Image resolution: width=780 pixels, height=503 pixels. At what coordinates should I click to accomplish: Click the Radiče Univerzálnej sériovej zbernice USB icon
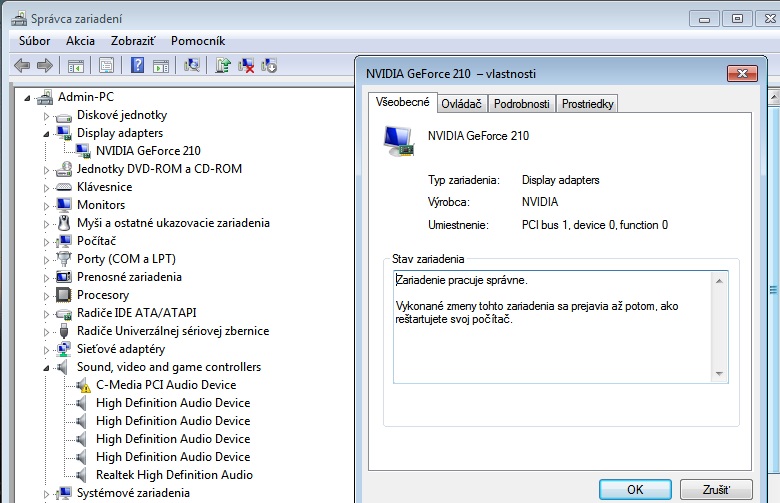pos(64,331)
